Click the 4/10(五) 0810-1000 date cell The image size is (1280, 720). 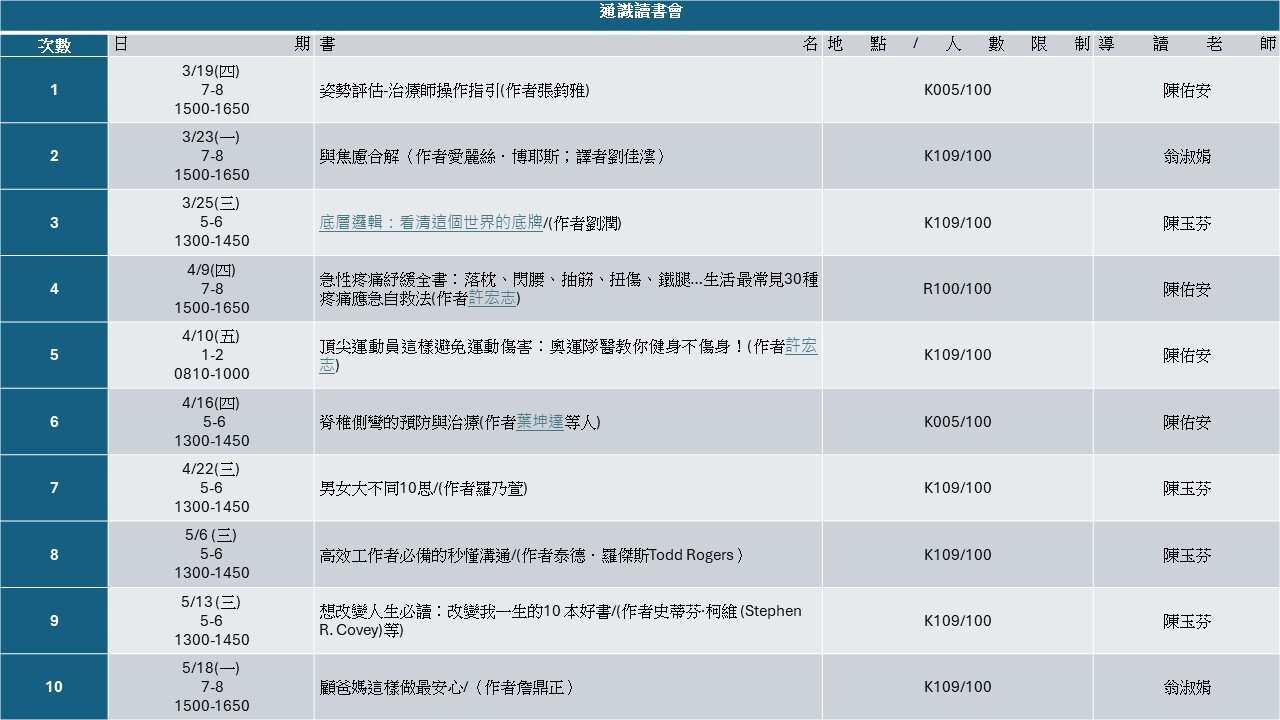211,355
